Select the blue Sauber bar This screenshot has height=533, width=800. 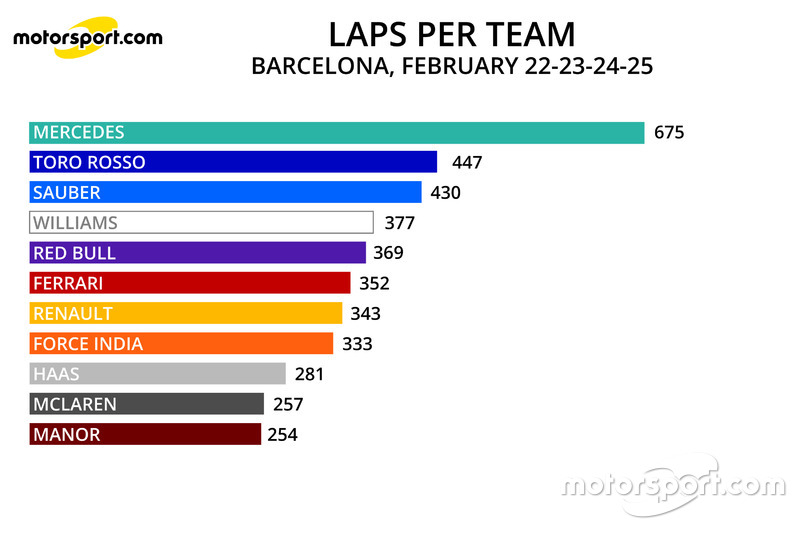226,192
